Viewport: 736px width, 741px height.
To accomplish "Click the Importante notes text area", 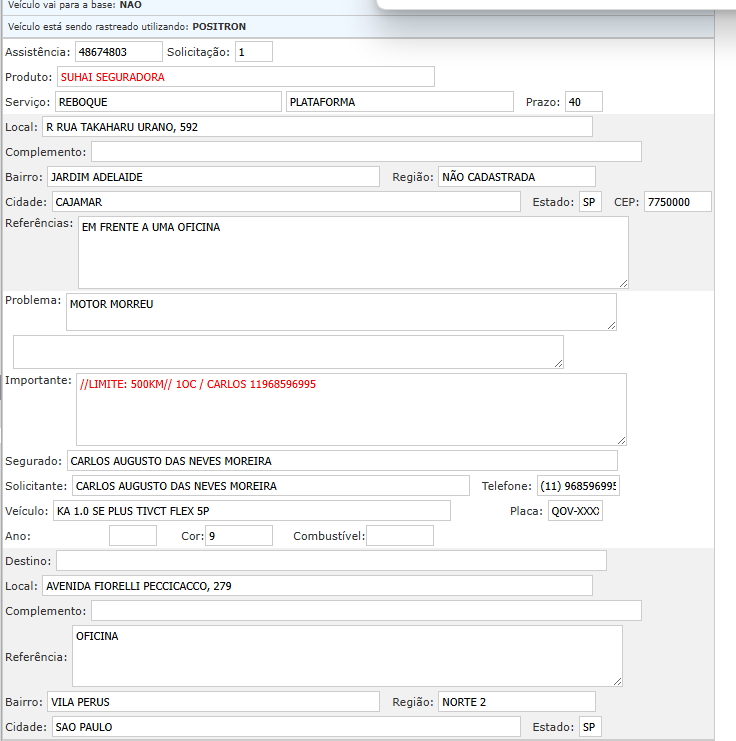I will [x=350, y=409].
